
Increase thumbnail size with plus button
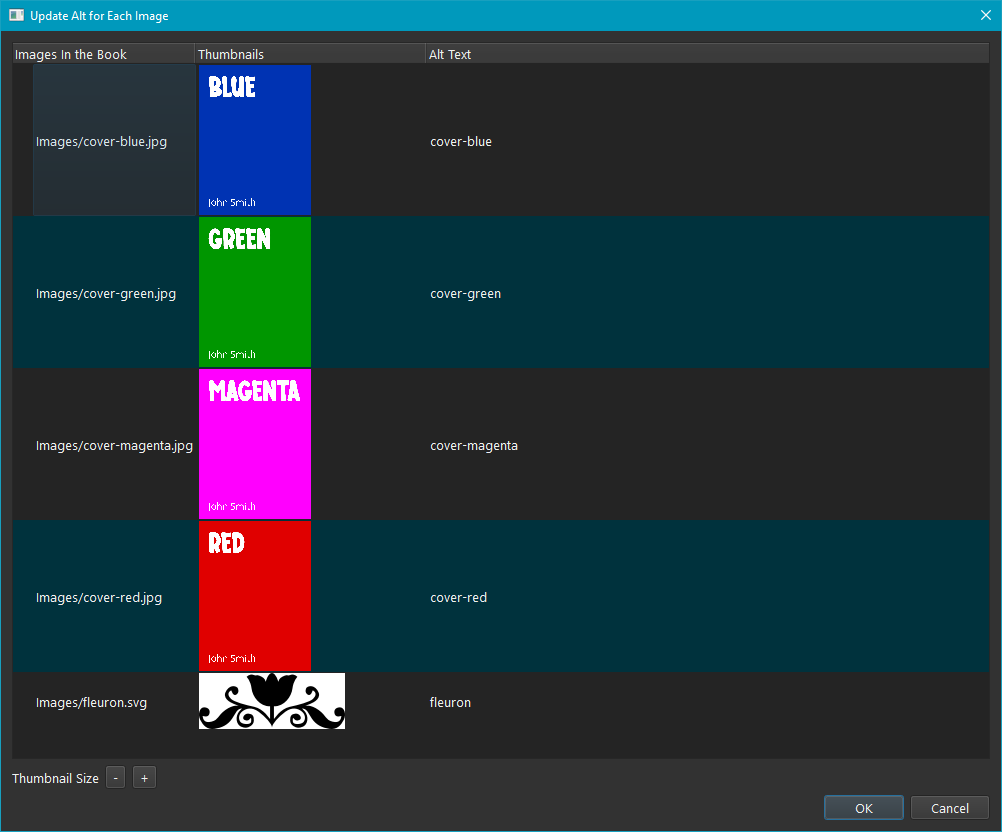click(144, 778)
